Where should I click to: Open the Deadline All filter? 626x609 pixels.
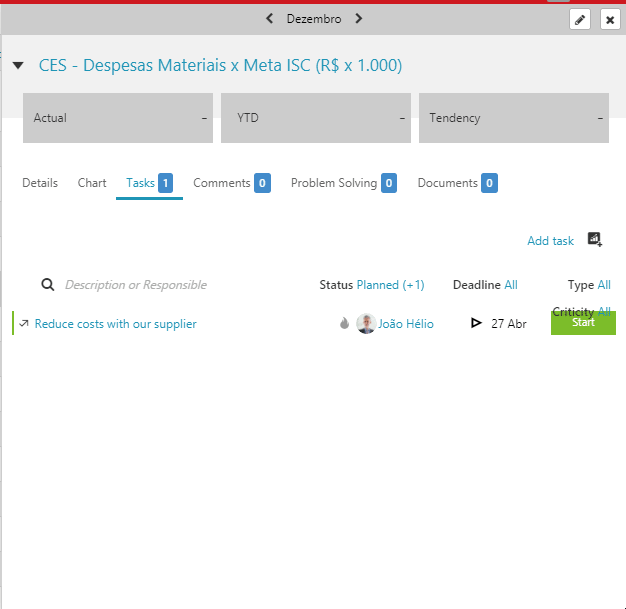(x=485, y=285)
